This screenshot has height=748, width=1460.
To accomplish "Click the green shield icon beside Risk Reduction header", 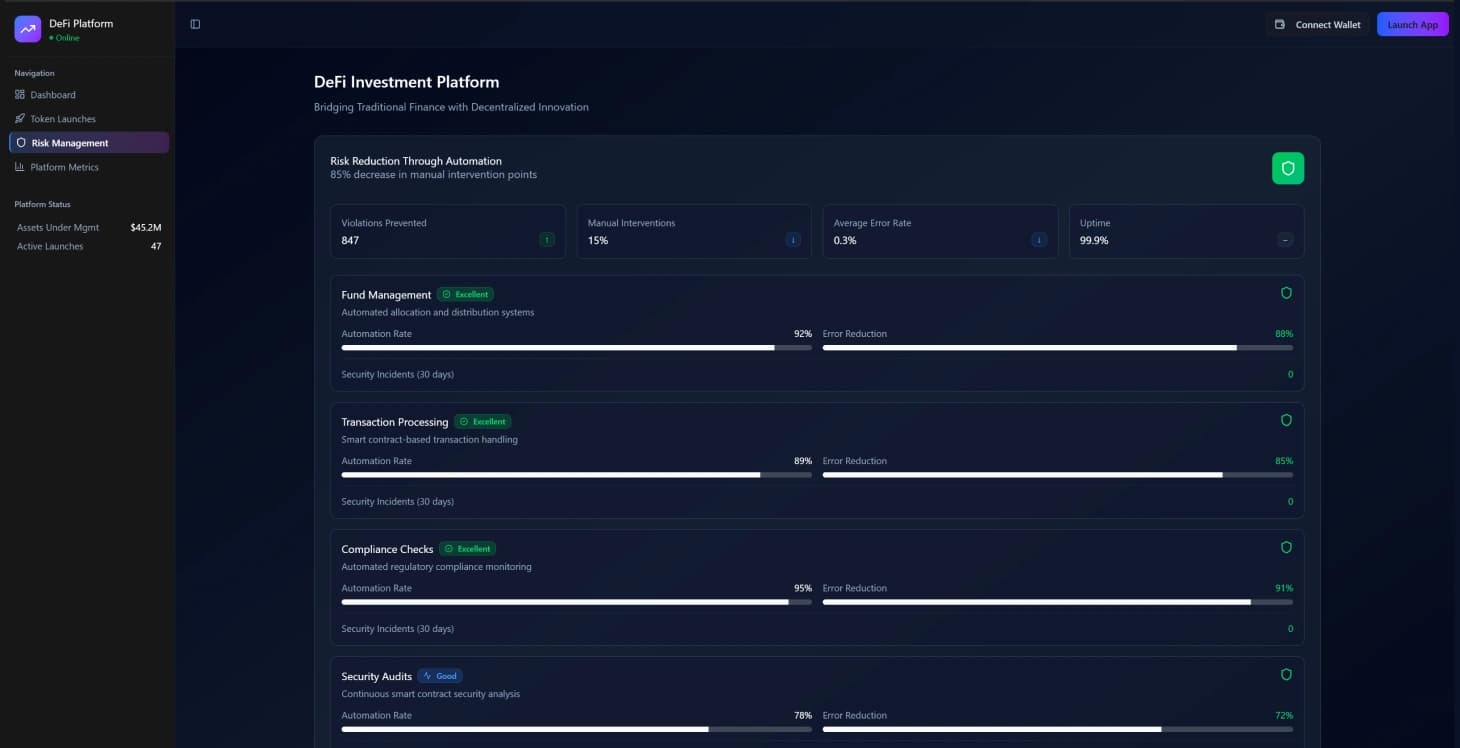I will [x=1288, y=168].
